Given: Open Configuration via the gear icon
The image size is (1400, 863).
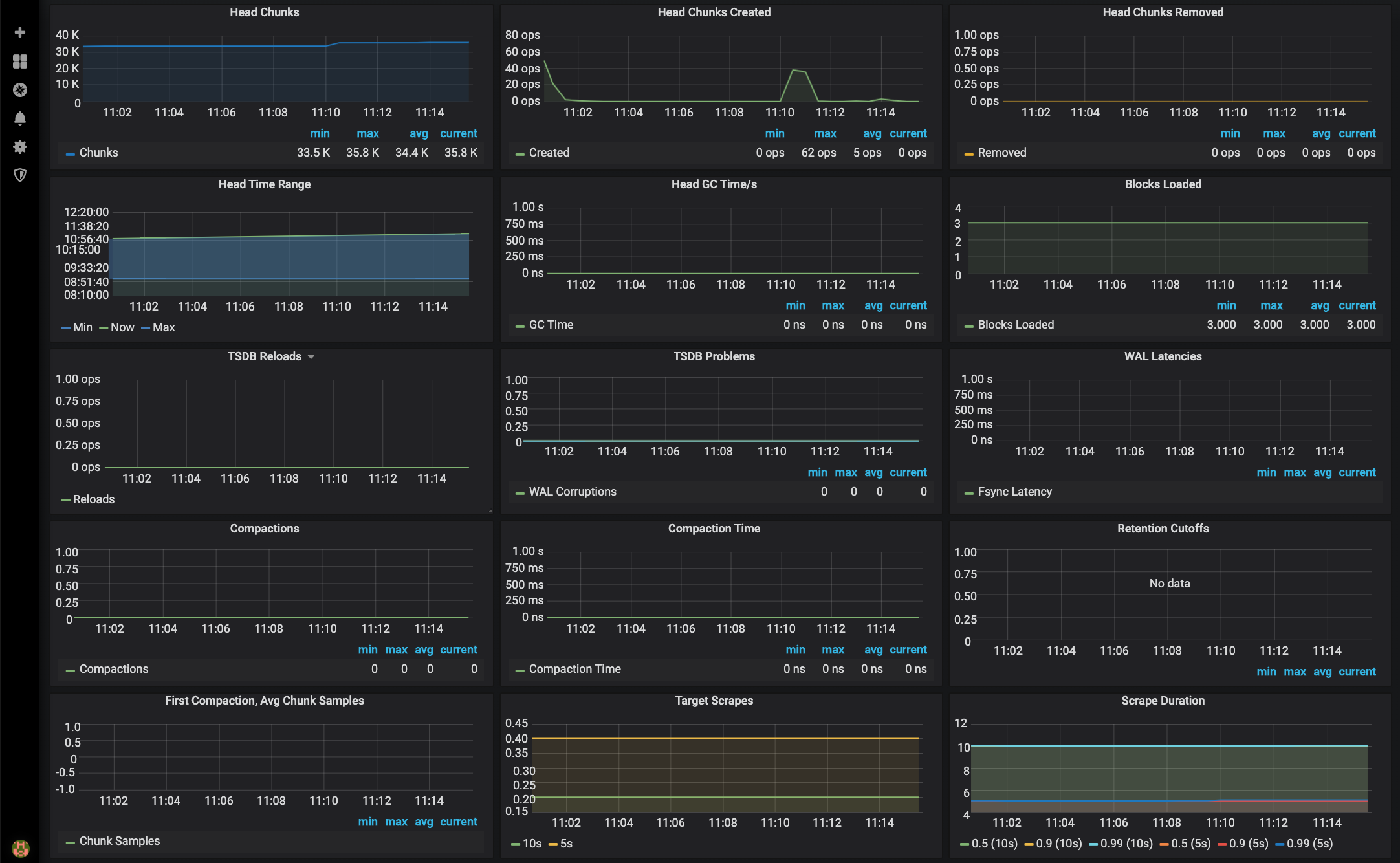Looking at the screenshot, I should pyautogui.click(x=20, y=147).
